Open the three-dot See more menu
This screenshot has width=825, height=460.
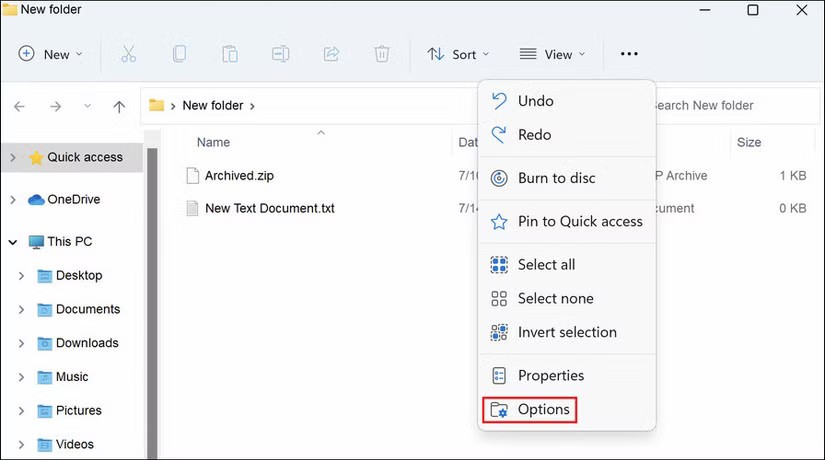[x=629, y=54]
